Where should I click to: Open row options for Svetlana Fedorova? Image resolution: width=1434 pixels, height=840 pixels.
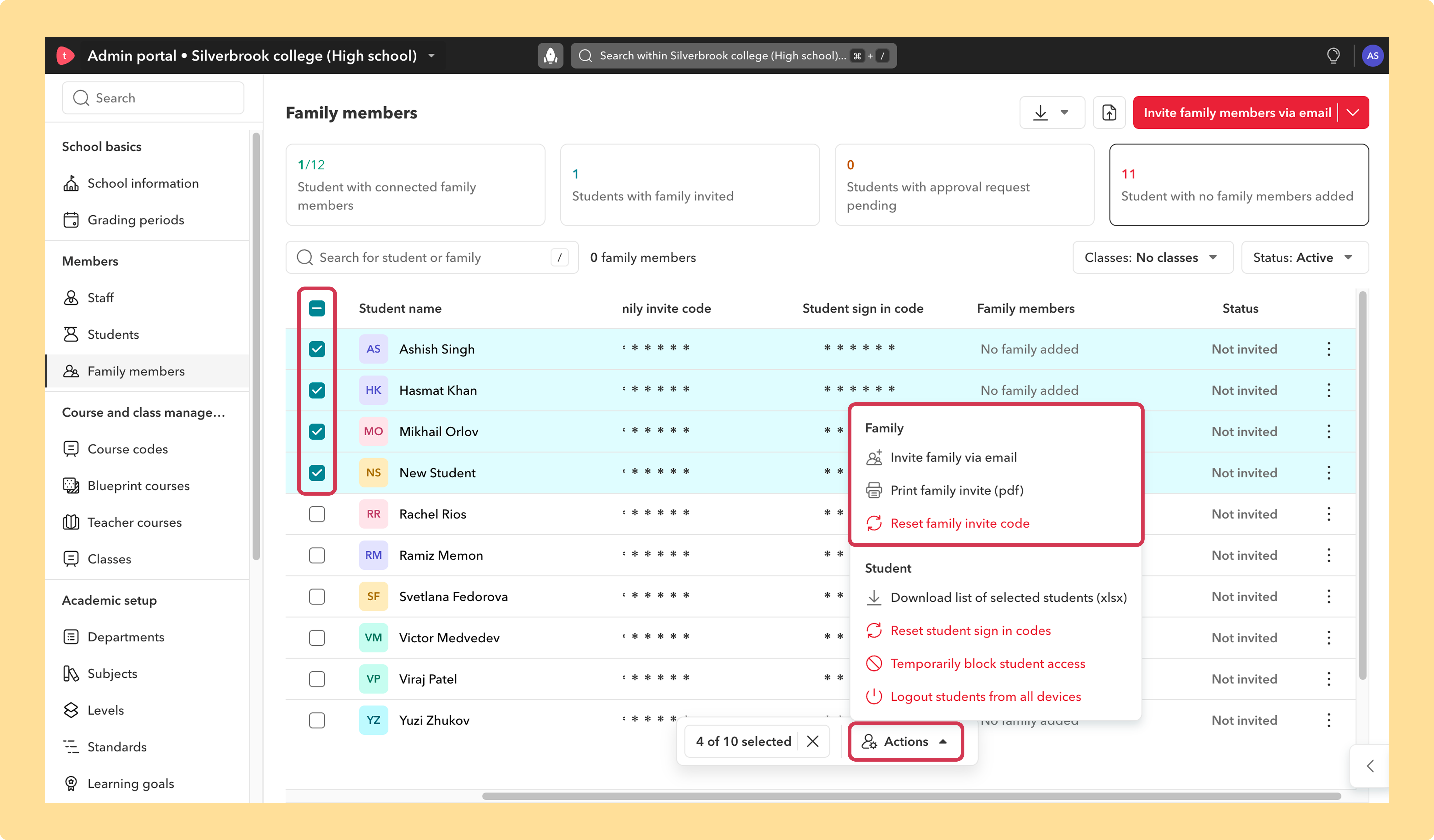coord(1329,597)
